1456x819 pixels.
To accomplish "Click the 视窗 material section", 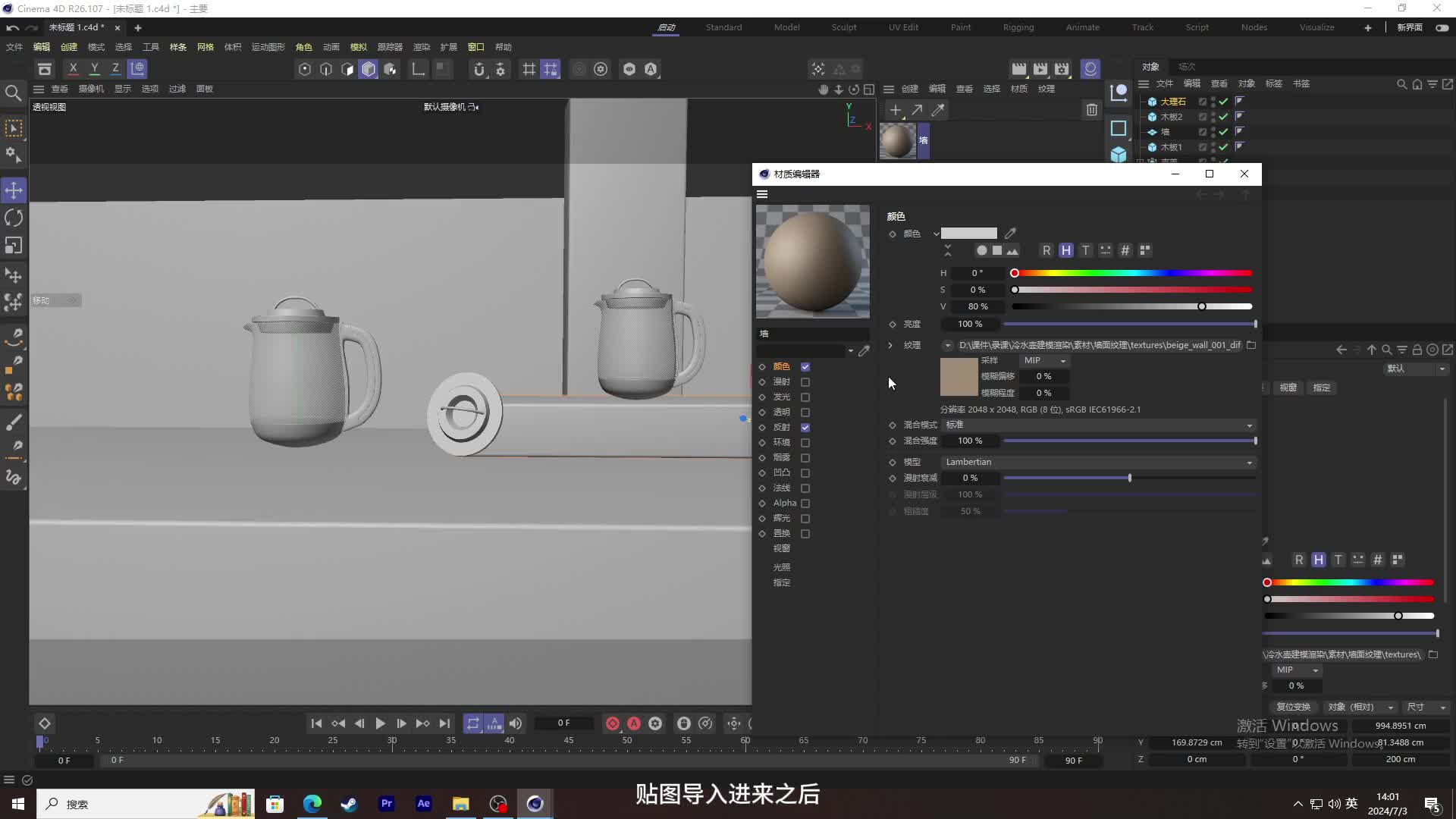I will (781, 548).
